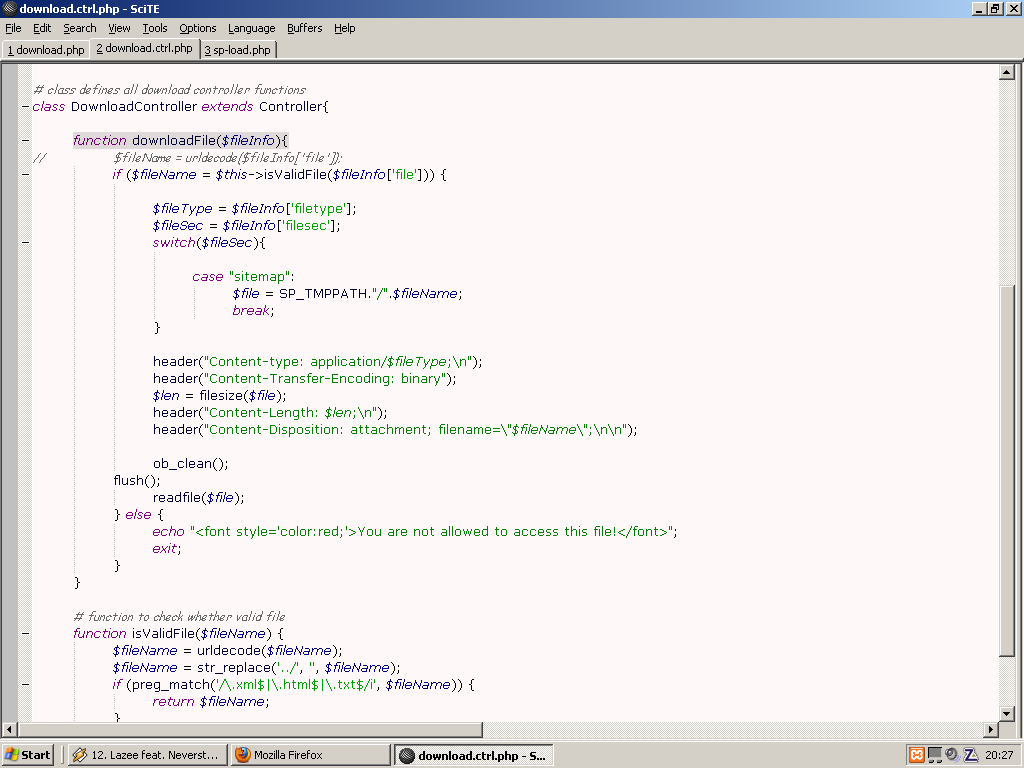Click the '$file = SP_TMPPATH' assignment line

click(x=347, y=293)
